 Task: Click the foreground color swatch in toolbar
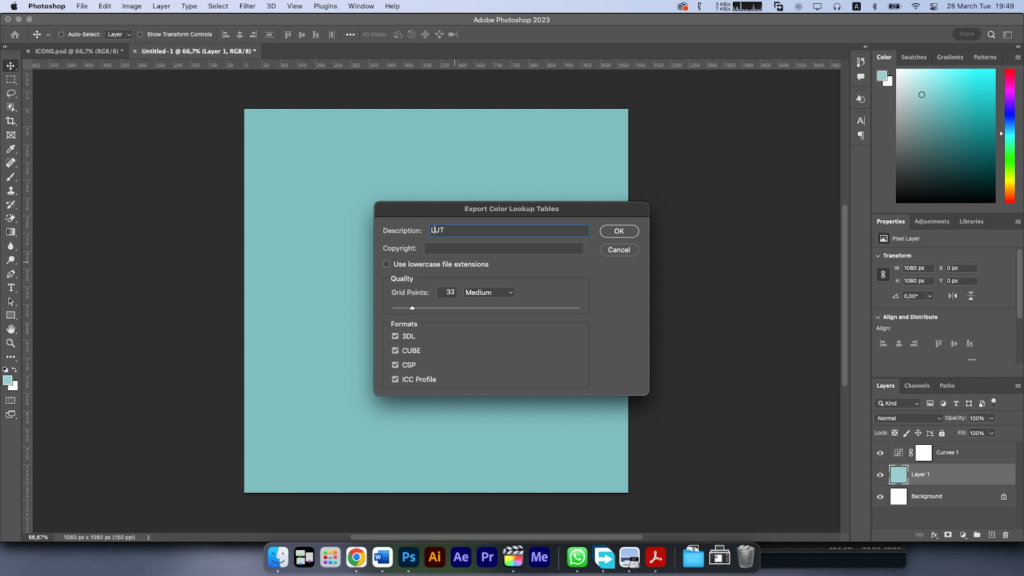tap(7, 381)
